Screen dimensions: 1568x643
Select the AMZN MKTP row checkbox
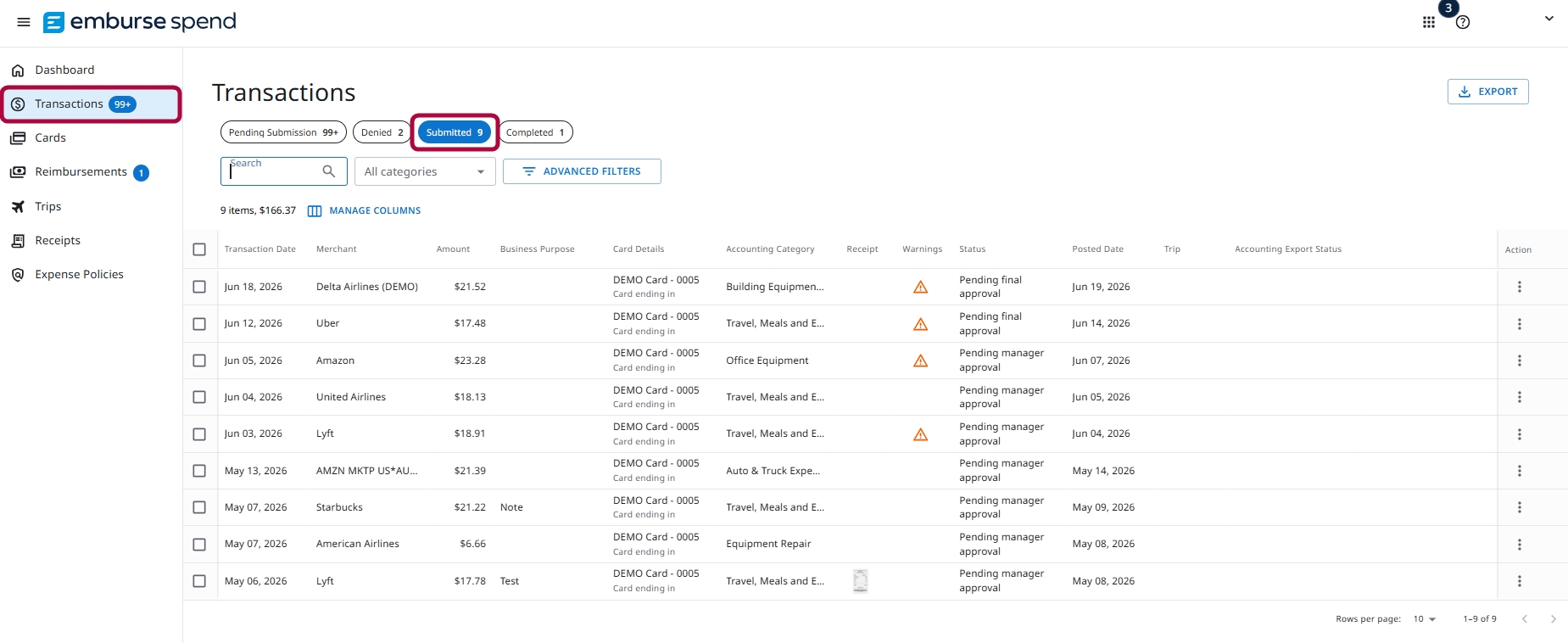(199, 471)
